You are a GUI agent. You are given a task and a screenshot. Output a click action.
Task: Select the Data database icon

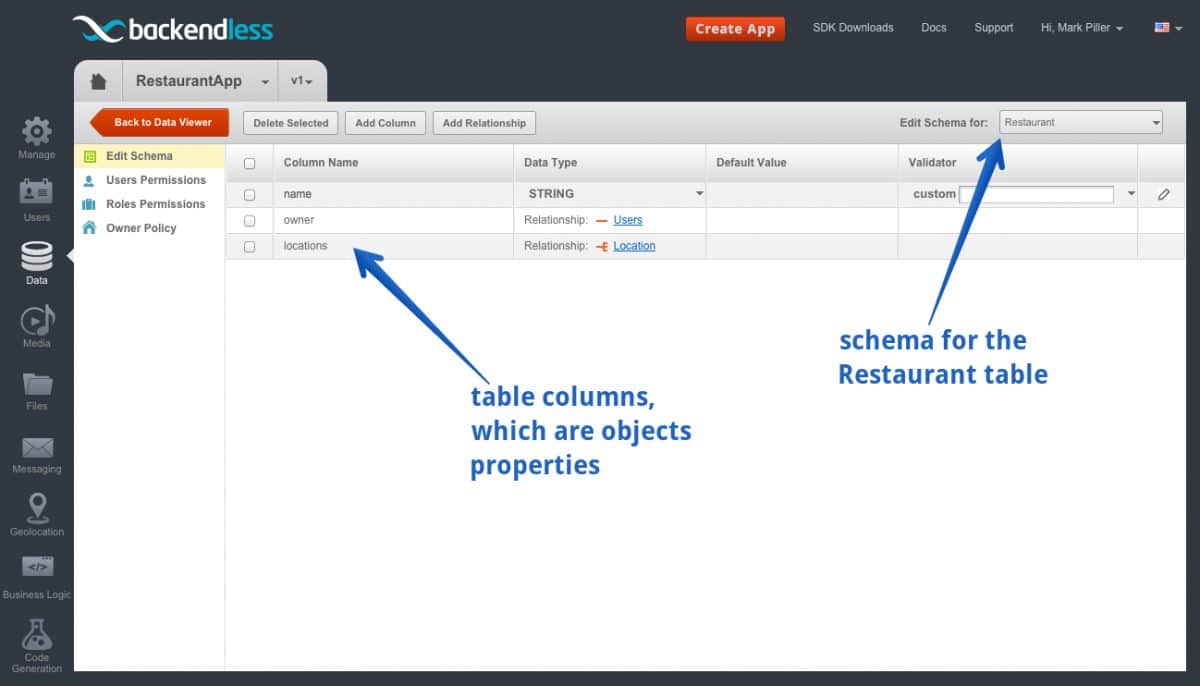[x=36, y=256]
